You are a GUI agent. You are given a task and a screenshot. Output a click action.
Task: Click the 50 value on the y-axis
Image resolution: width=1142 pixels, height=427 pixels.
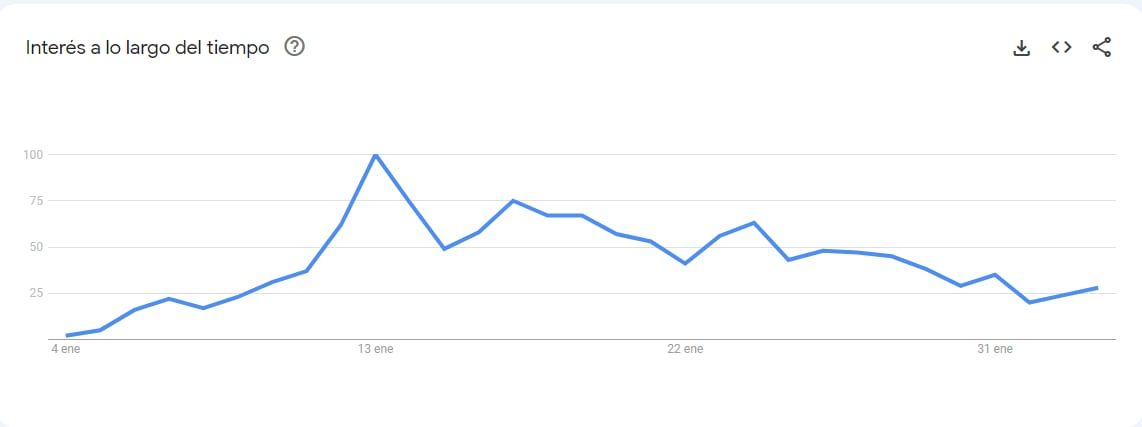click(x=35, y=247)
